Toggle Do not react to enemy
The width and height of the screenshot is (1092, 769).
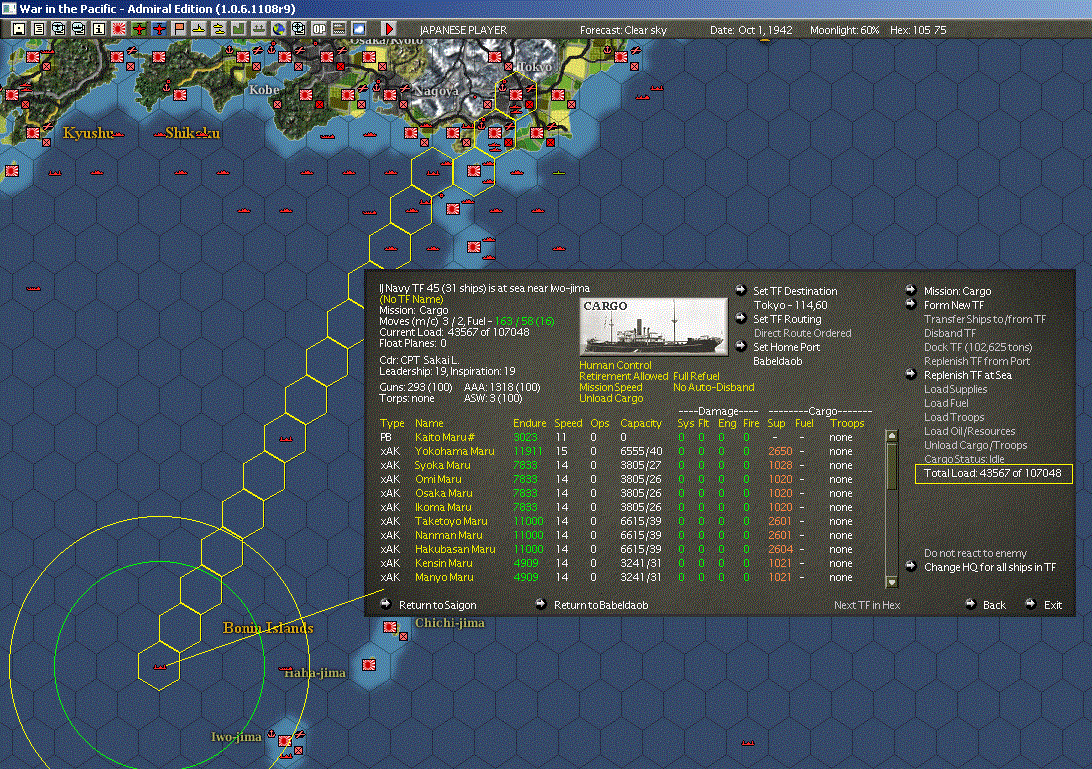click(975, 553)
